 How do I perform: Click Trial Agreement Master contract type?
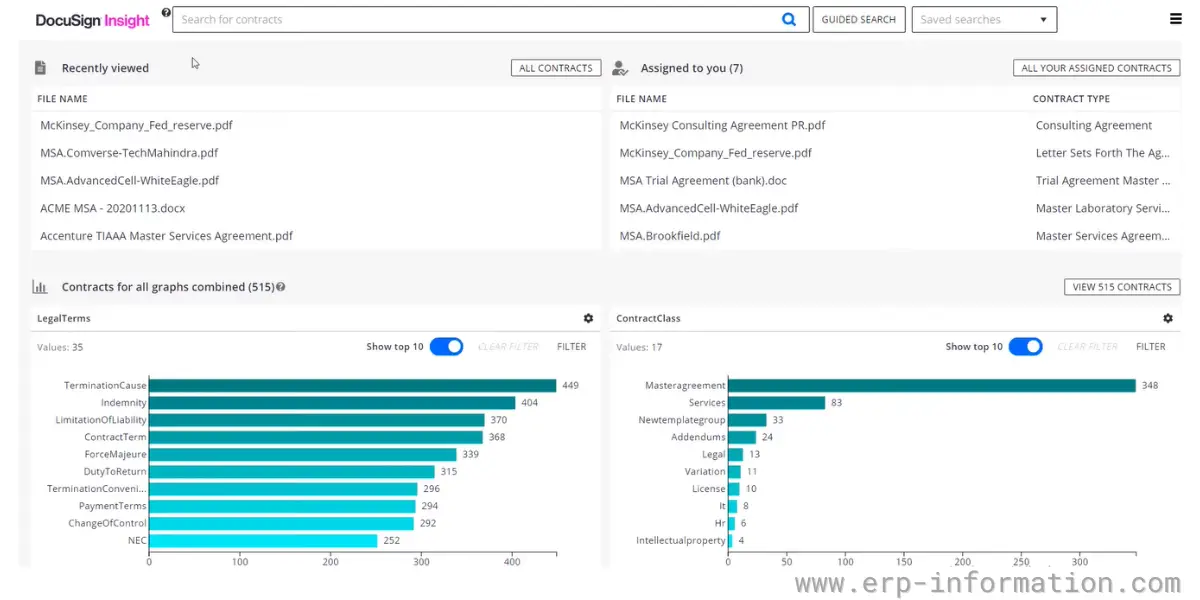coord(1102,181)
